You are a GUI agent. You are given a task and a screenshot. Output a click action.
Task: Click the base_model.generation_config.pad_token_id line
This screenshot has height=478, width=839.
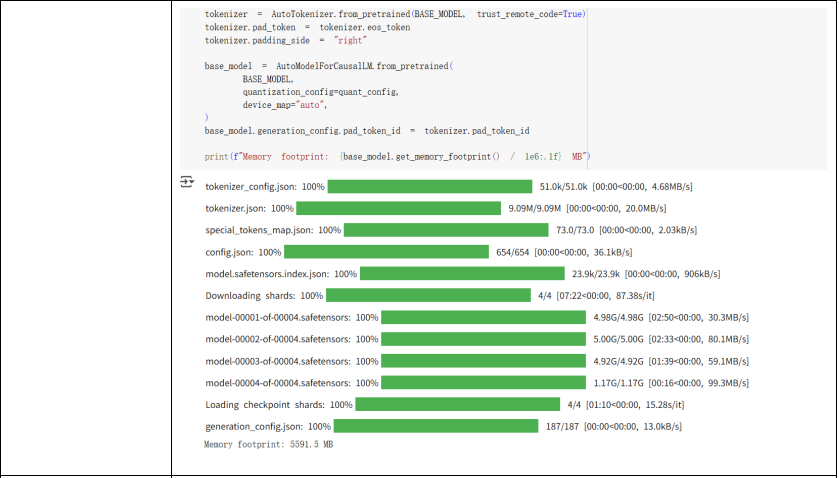click(367, 131)
